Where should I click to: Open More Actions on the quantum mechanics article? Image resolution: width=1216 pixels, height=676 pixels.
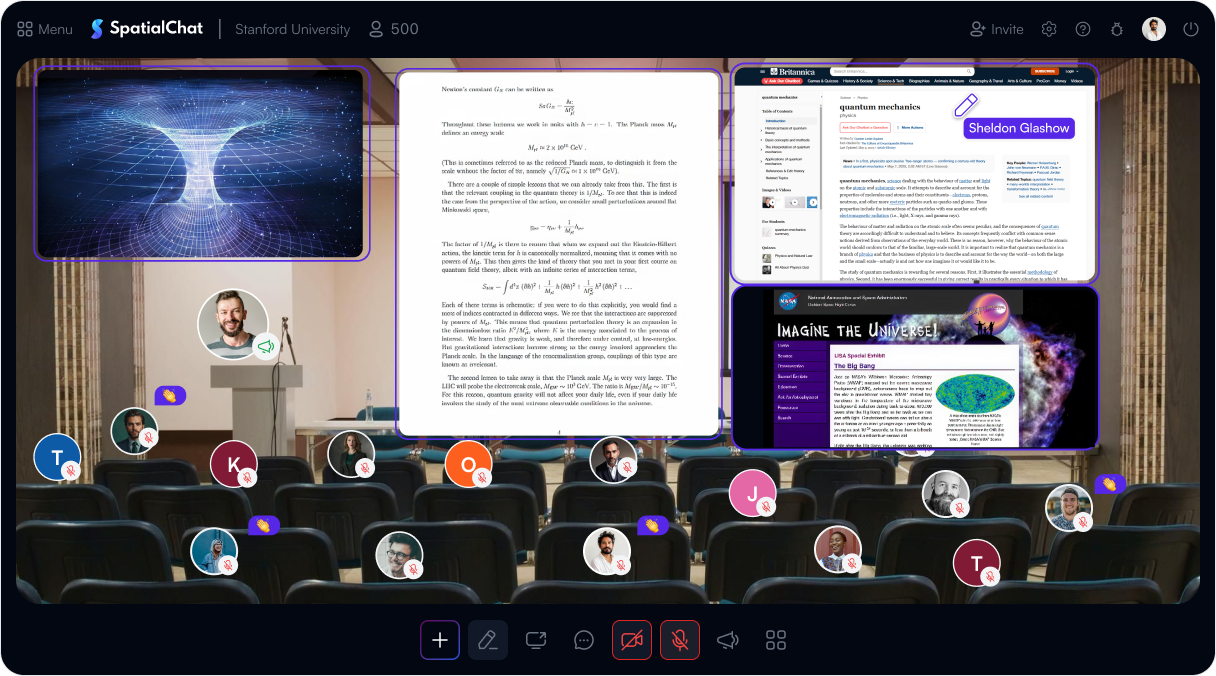click(912, 128)
